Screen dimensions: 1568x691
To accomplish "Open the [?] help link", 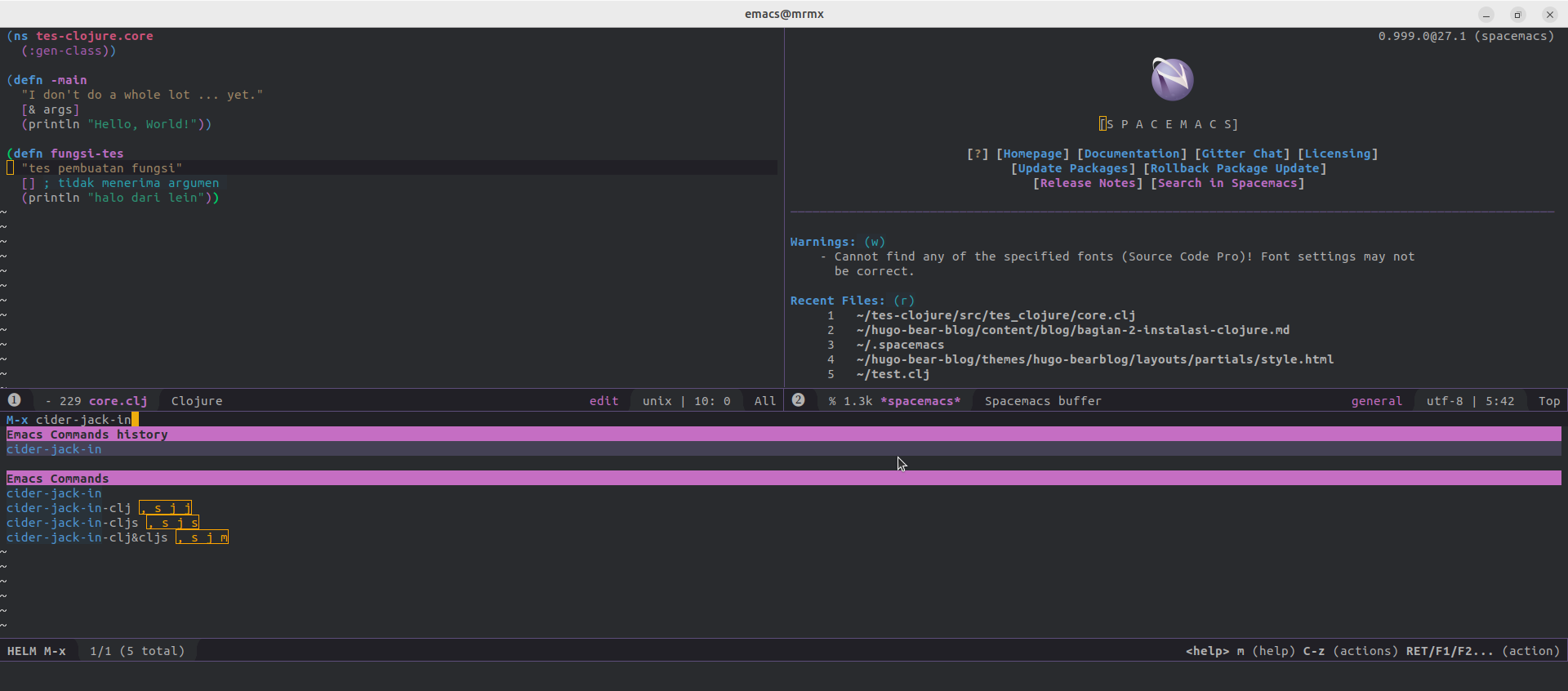I will pos(978,154).
